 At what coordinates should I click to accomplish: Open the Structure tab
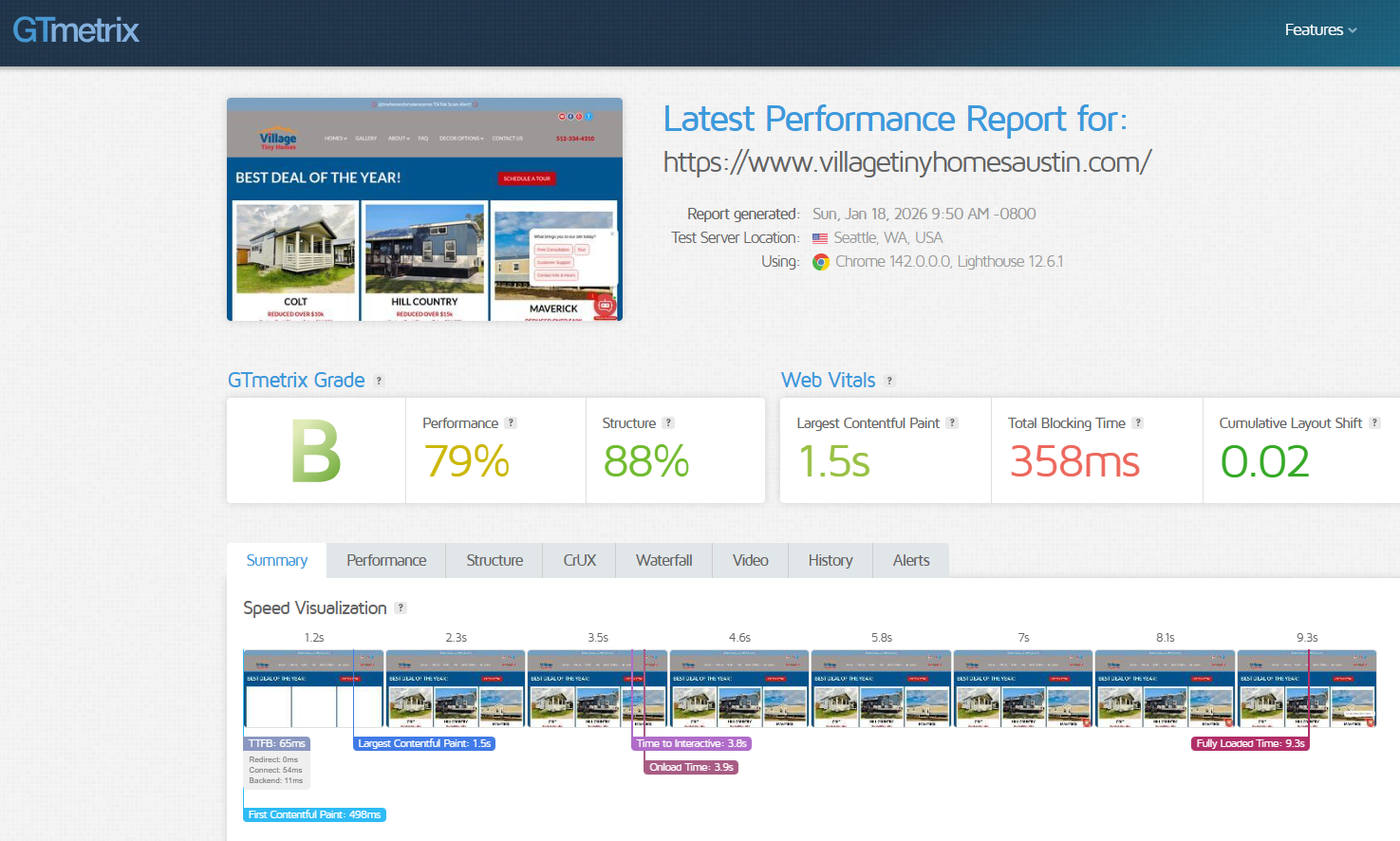495,561
